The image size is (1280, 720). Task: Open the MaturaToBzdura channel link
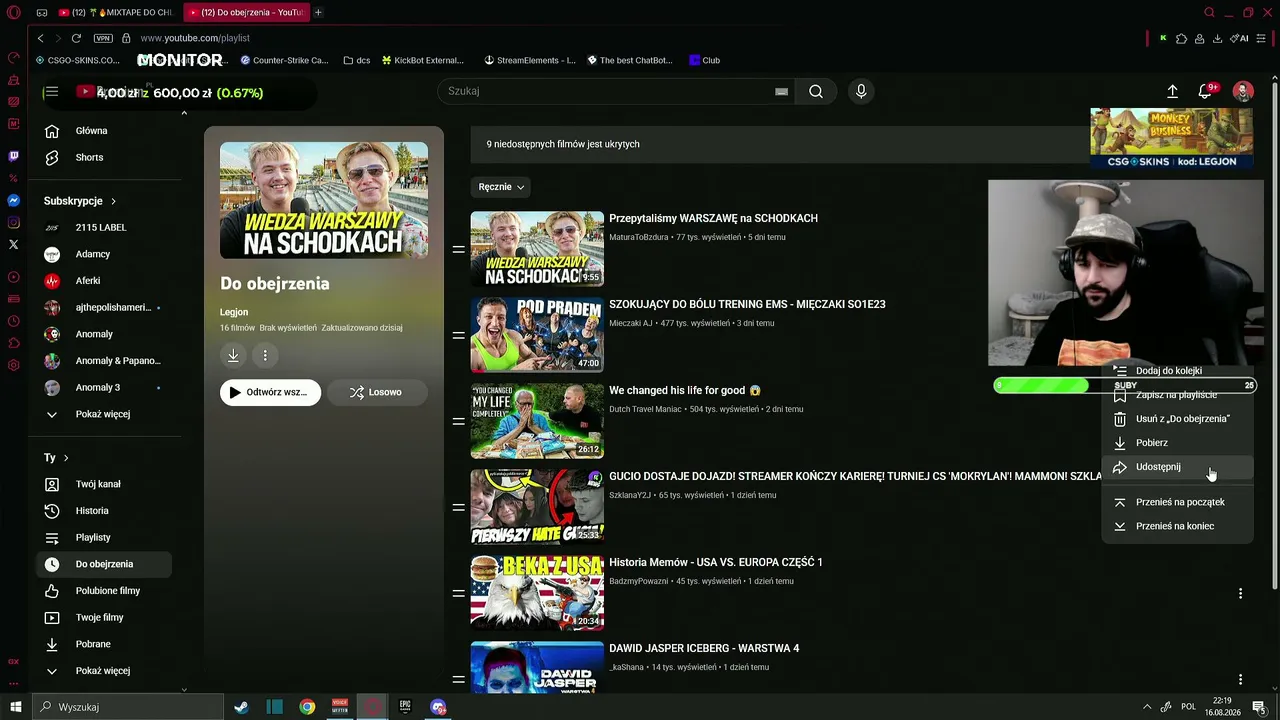[640, 237]
